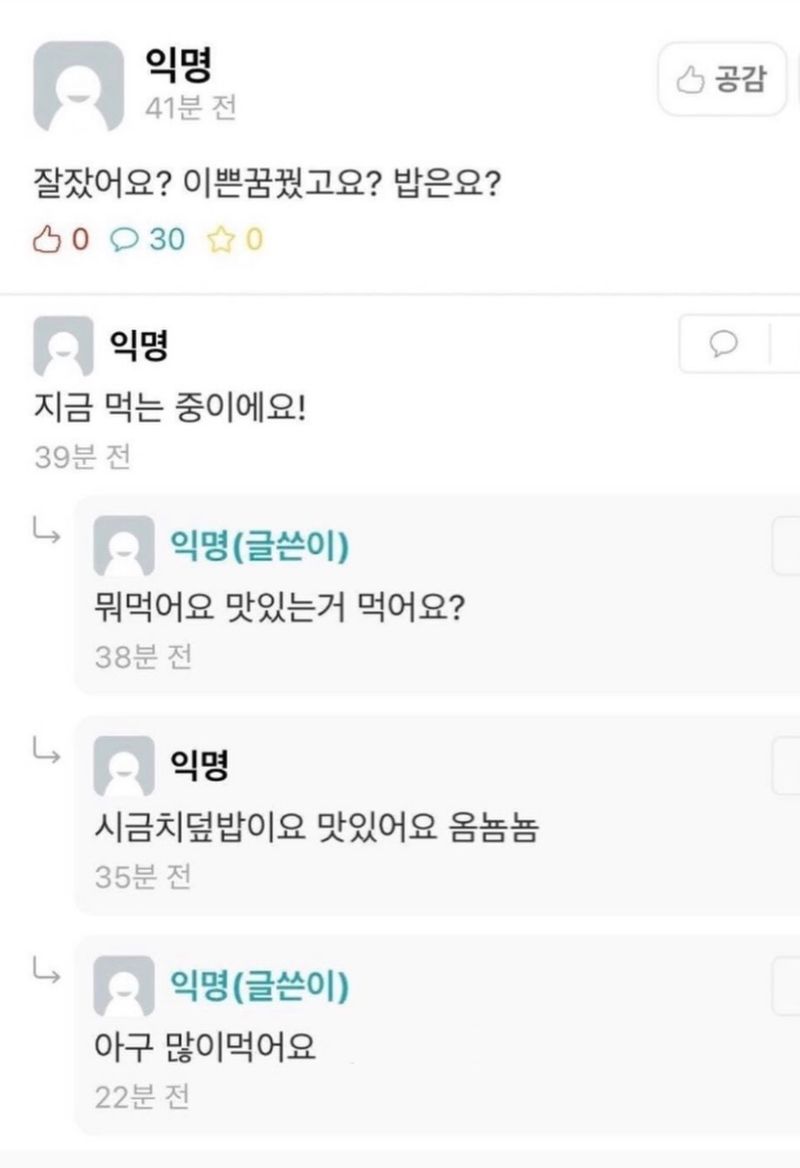The image size is (800, 1168).
Task: Click reply arrow before '아구 많이먹어요' reply
Action: [46, 972]
